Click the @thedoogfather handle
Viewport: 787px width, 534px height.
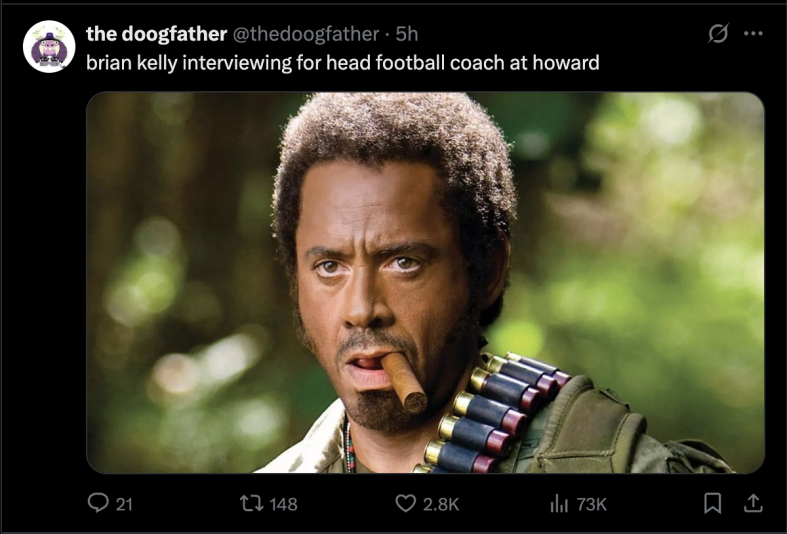coord(306,34)
